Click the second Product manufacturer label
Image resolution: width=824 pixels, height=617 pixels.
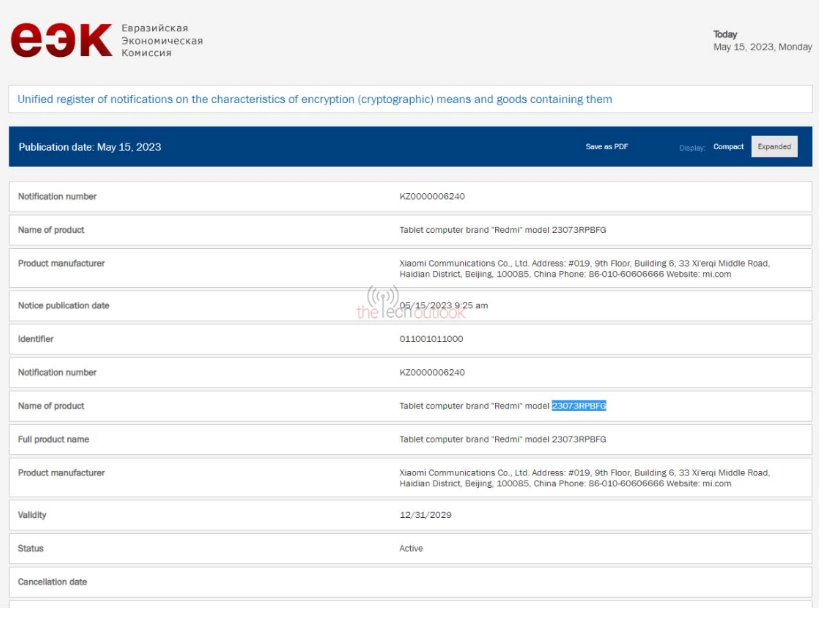(x=62, y=475)
